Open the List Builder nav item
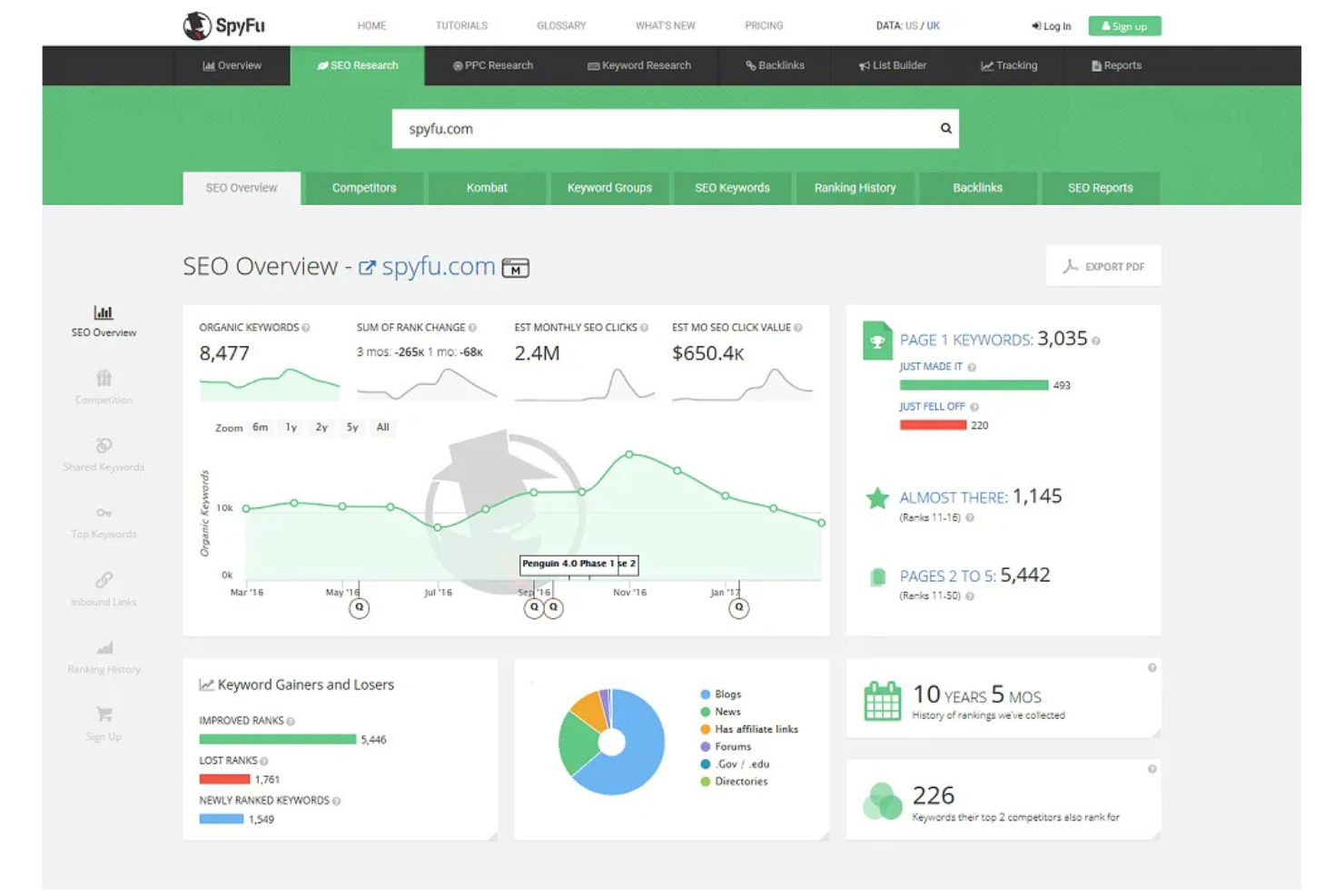Viewport: 1344px width, 896px height. pos(893,65)
